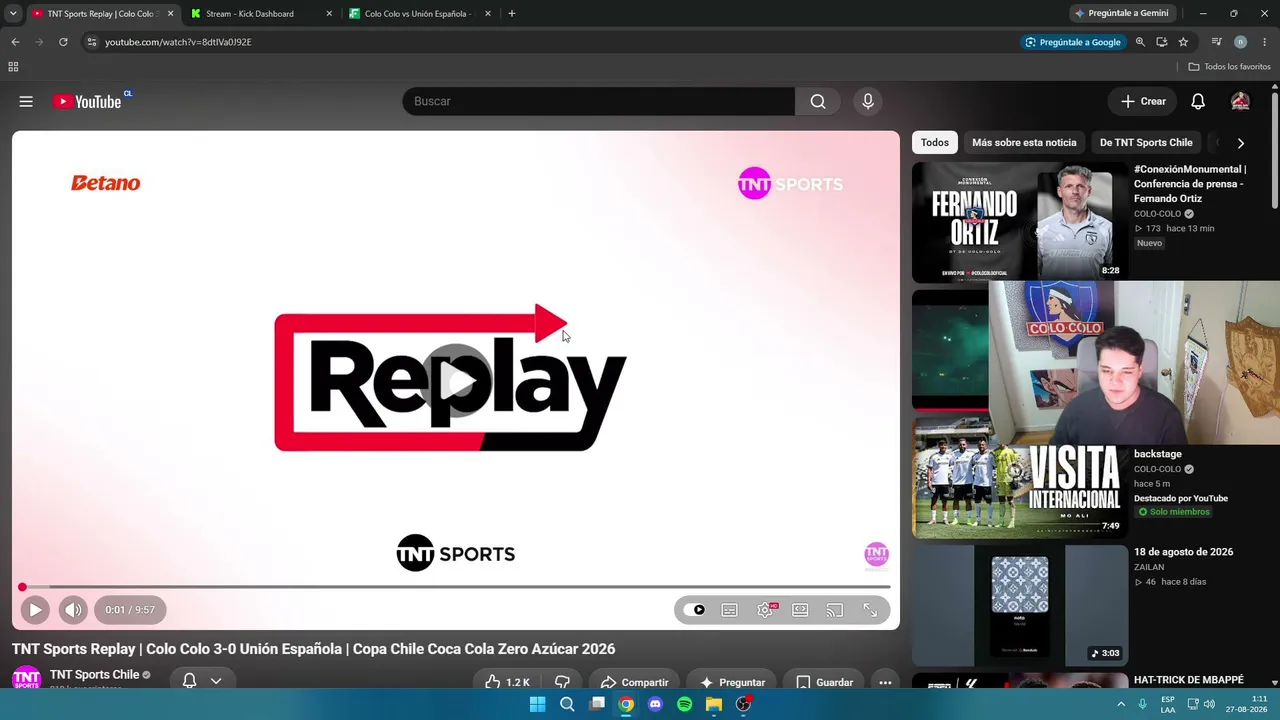This screenshot has height=720, width=1280.
Task: Click the Crear button
Action: [x=1142, y=101]
